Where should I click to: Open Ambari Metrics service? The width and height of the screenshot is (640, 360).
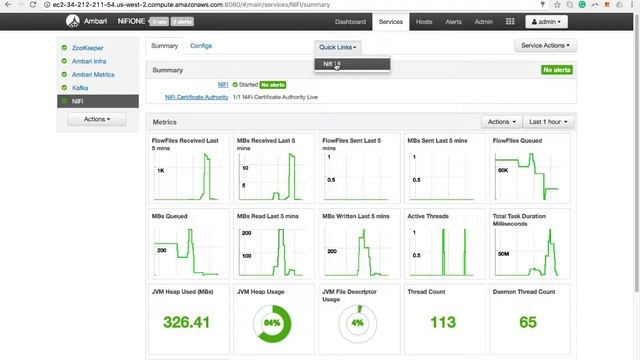coord(93,74)
